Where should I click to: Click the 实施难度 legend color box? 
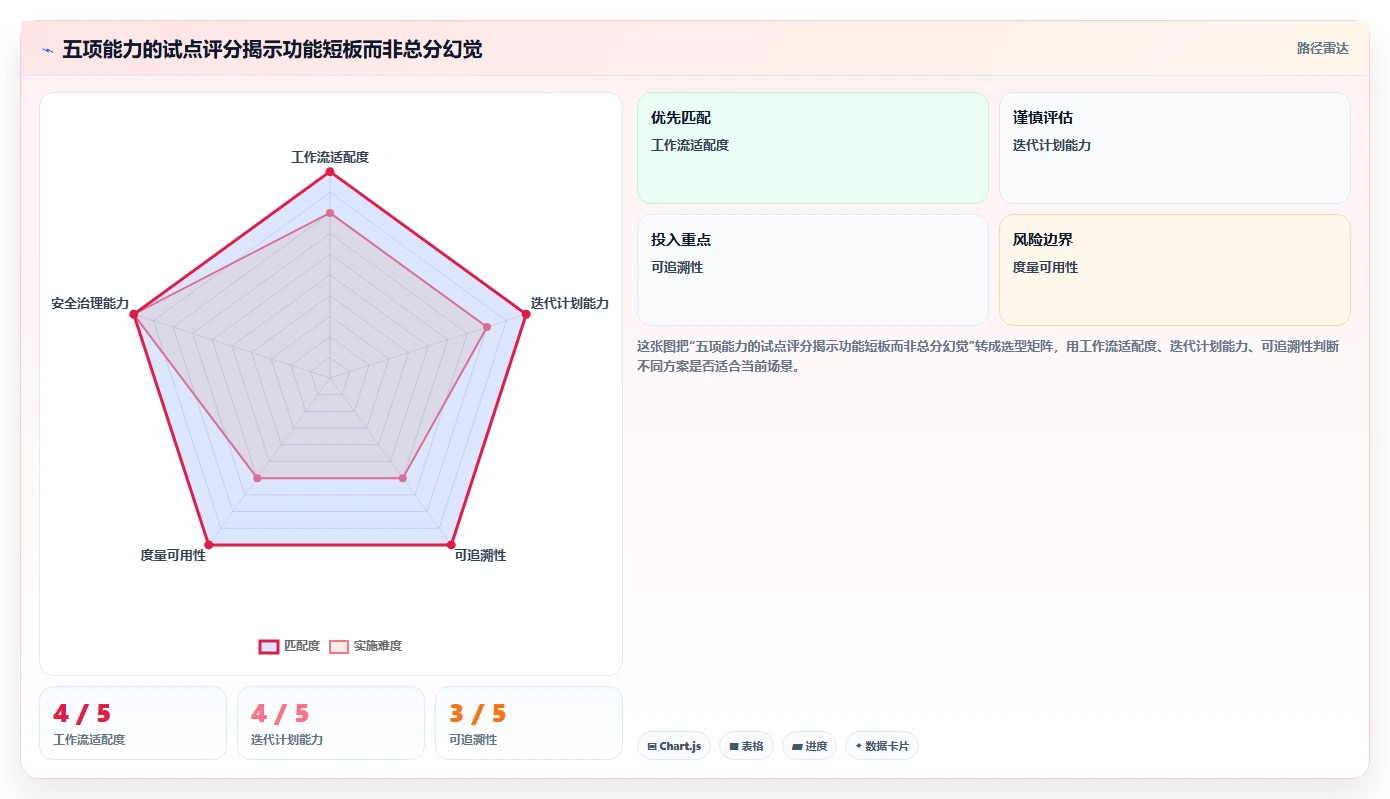339,646
